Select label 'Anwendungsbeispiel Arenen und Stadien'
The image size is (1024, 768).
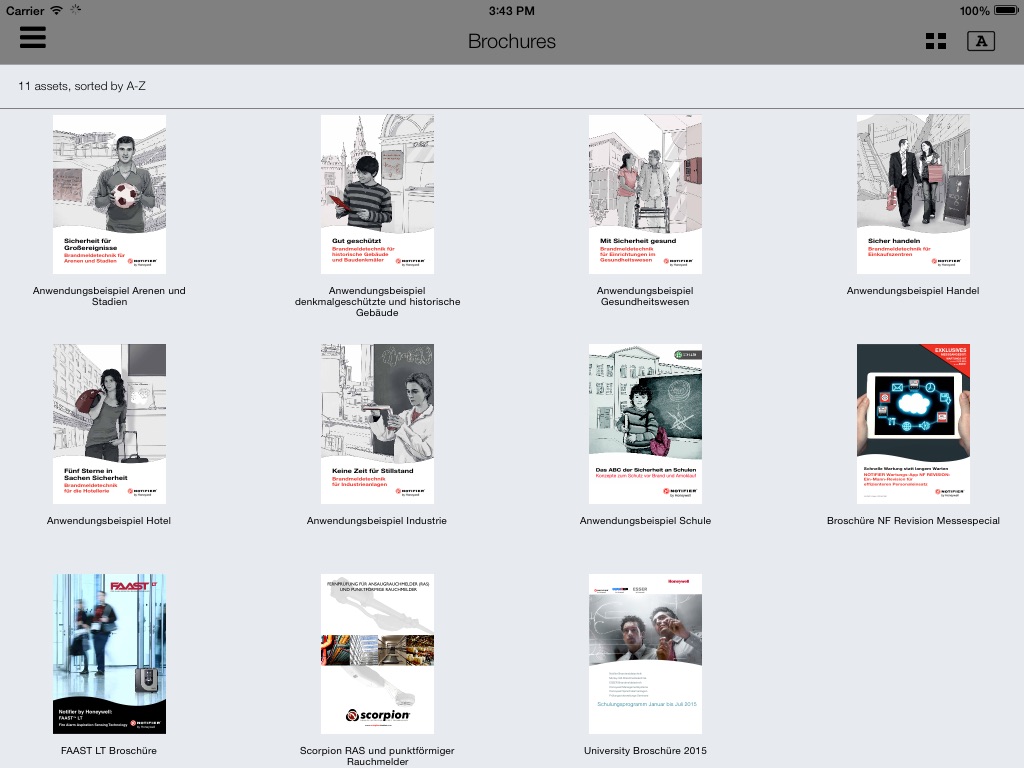[109, 296]
